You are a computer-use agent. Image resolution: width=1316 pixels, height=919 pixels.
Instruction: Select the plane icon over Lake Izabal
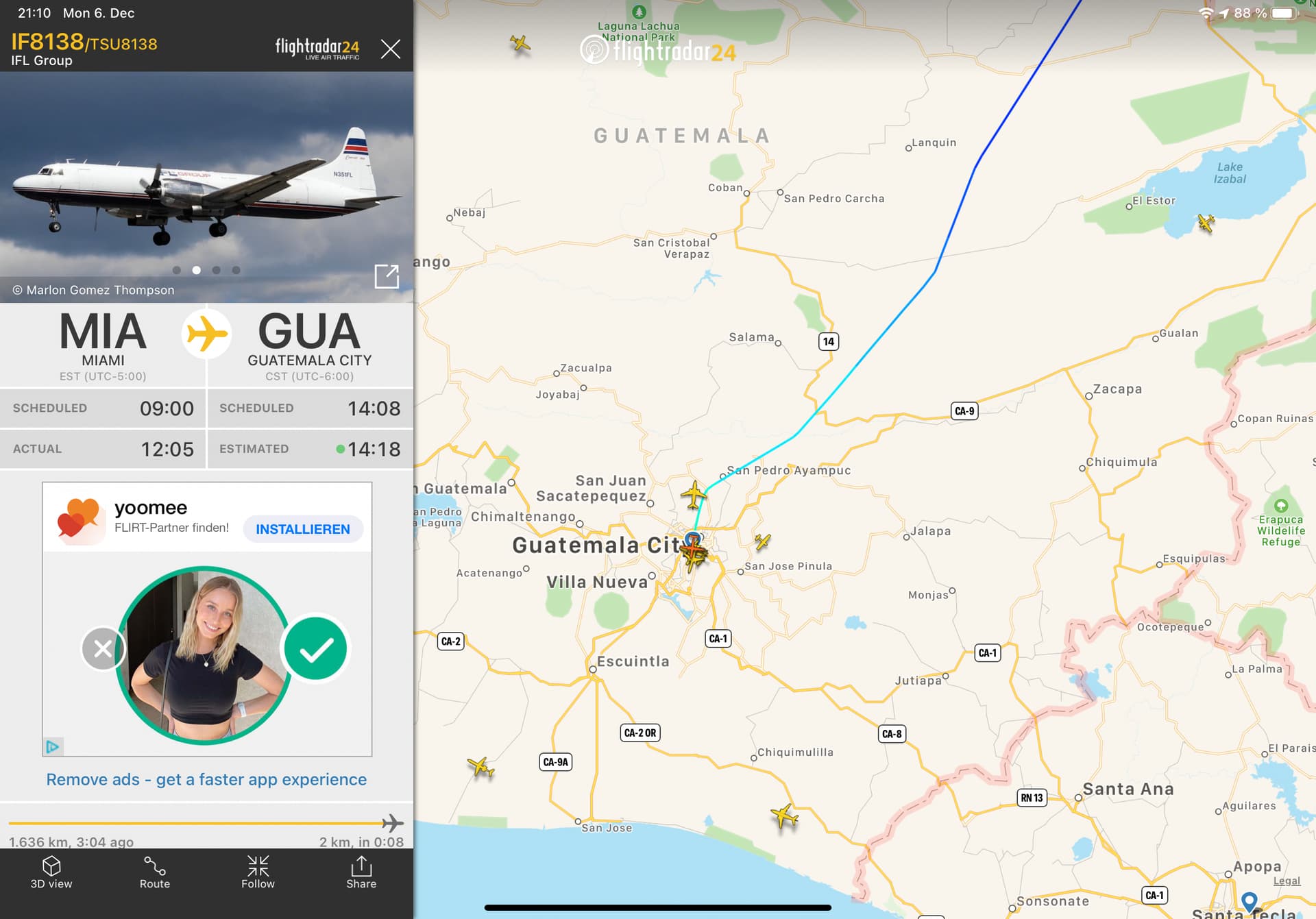pos(1206,223)
